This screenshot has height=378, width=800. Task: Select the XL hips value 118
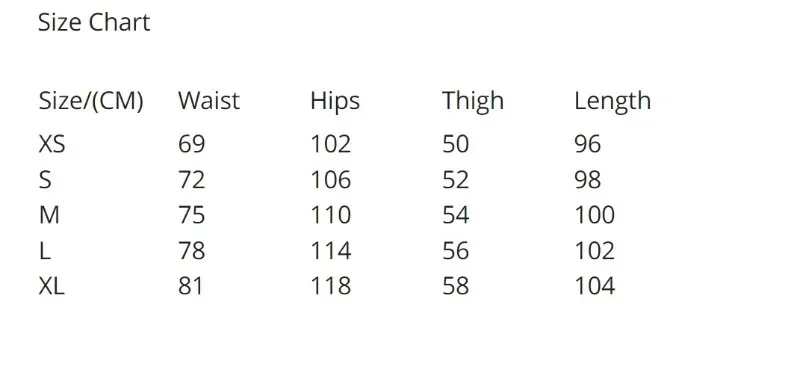pos(331,286)
